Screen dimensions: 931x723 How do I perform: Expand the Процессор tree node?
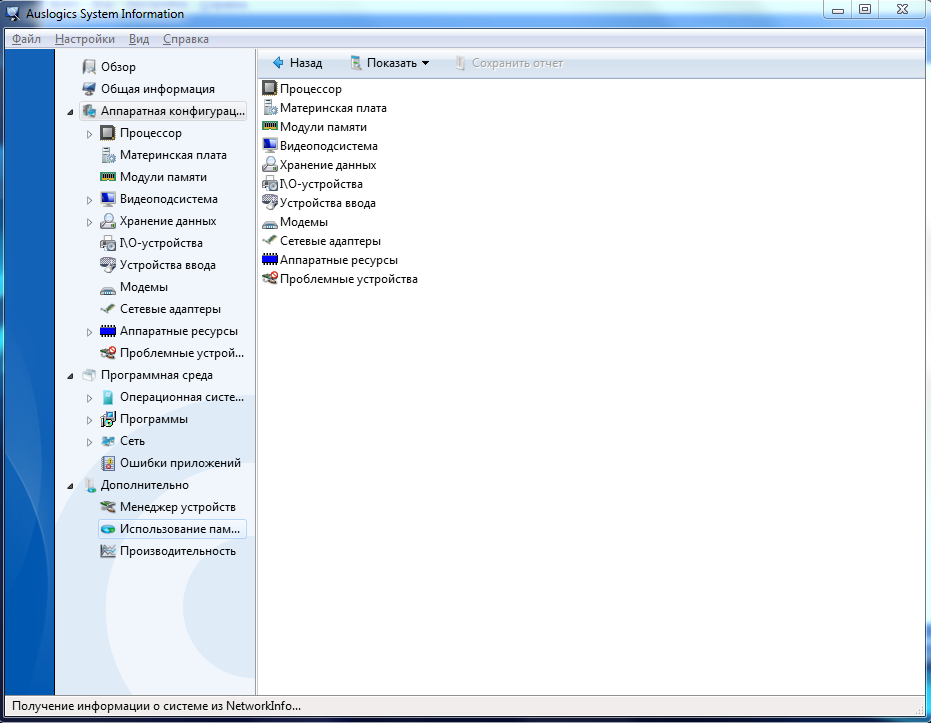pyautogui.click(x=89, y=134)
